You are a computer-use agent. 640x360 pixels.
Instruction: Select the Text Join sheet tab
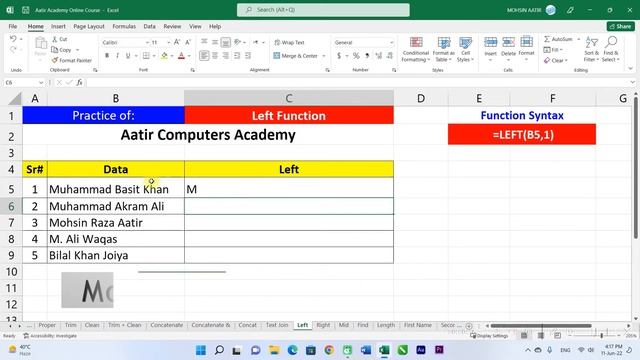tap(277, 325)
